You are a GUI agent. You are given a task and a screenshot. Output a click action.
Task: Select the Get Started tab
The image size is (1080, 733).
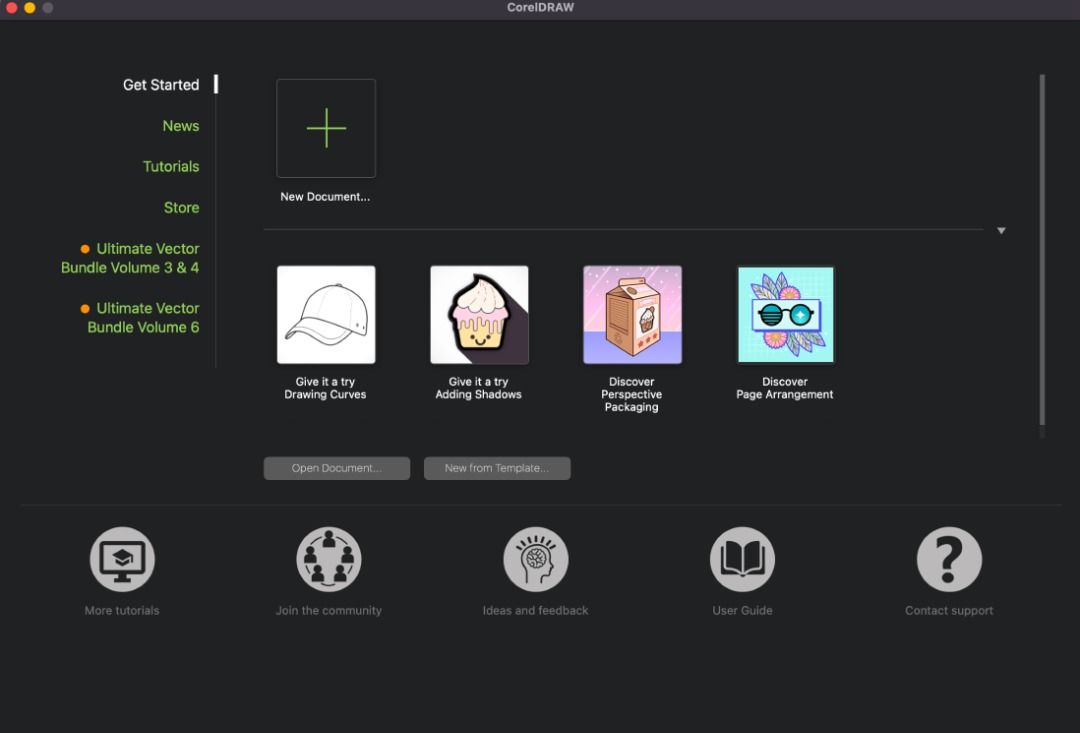(x=161, y=85)
